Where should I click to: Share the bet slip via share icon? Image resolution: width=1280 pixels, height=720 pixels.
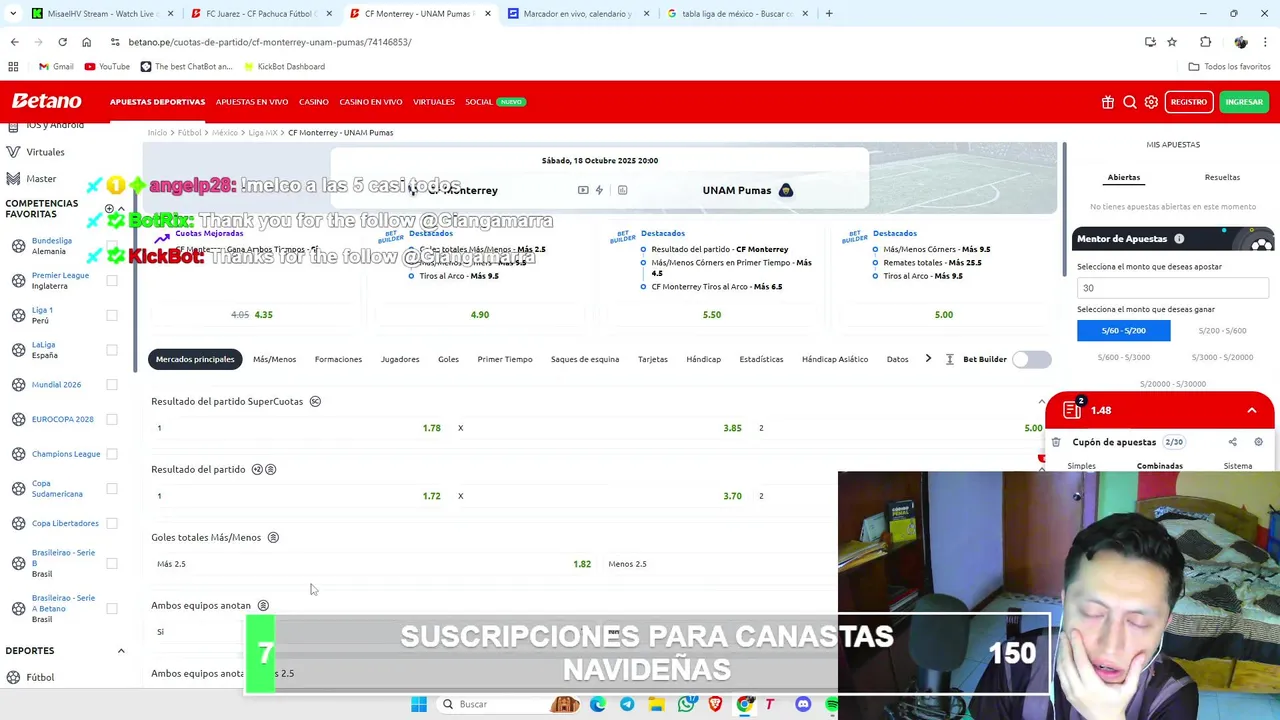tap(1232, 442)
